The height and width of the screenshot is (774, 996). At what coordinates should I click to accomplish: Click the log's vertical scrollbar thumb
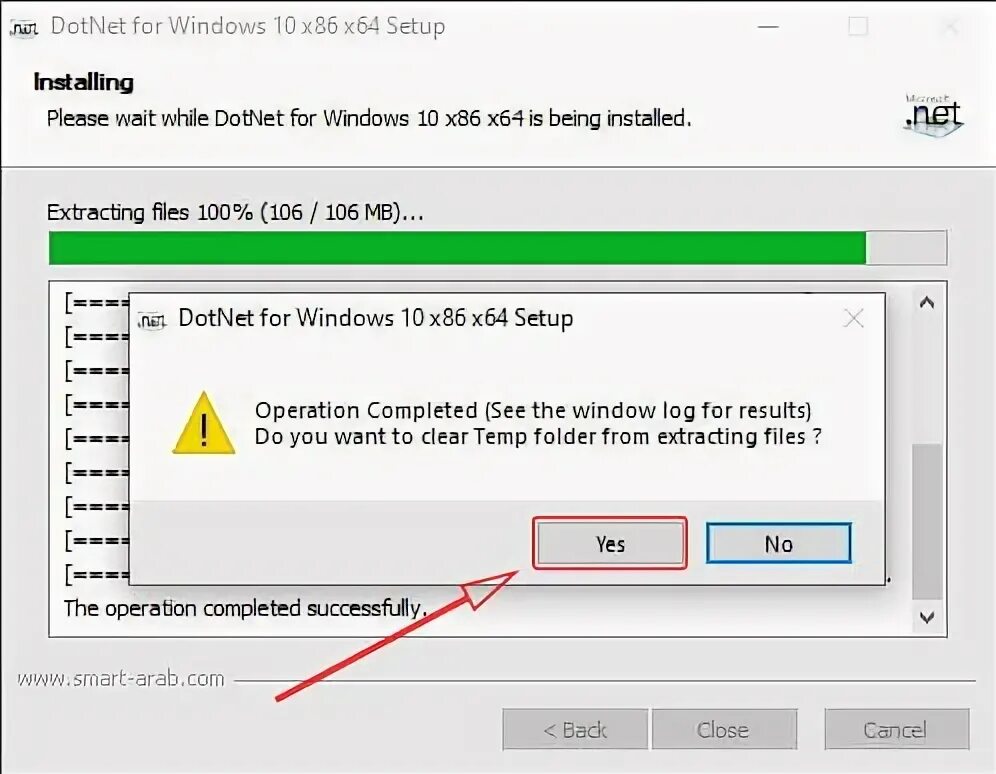coord(927,521)
